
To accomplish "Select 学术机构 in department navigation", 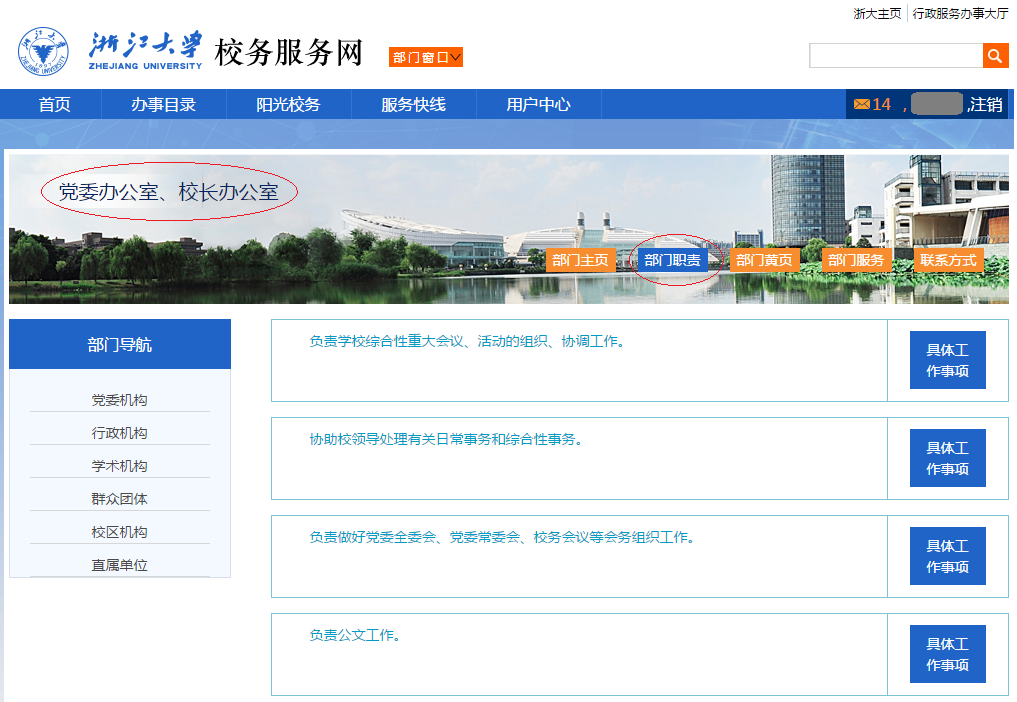I will (119, 466).
